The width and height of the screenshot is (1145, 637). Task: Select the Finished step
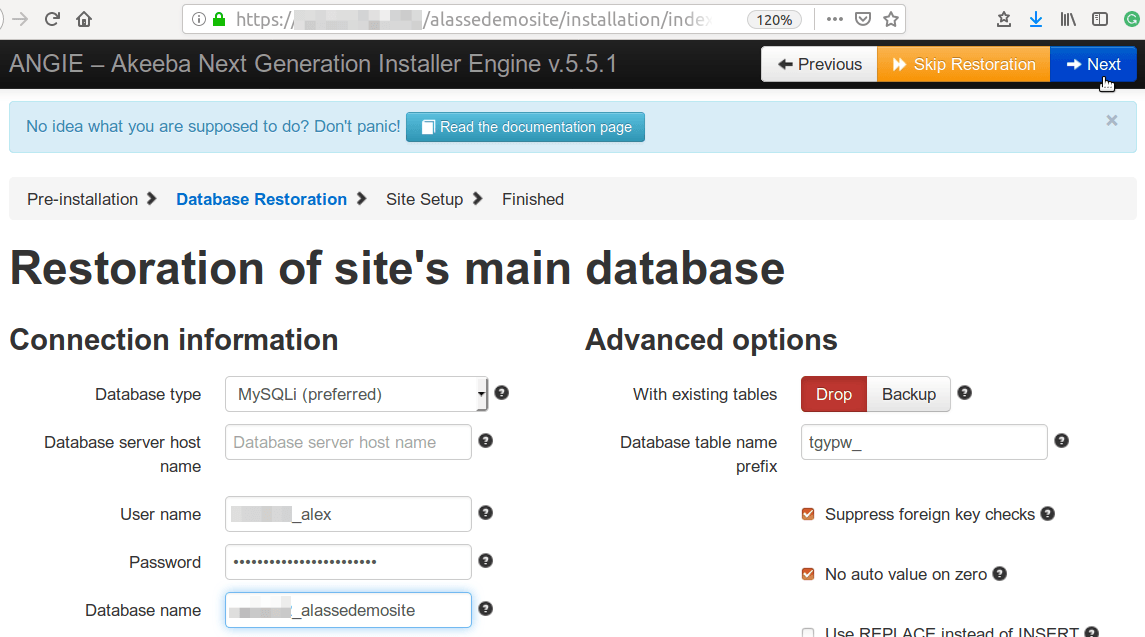pos(533,199)
